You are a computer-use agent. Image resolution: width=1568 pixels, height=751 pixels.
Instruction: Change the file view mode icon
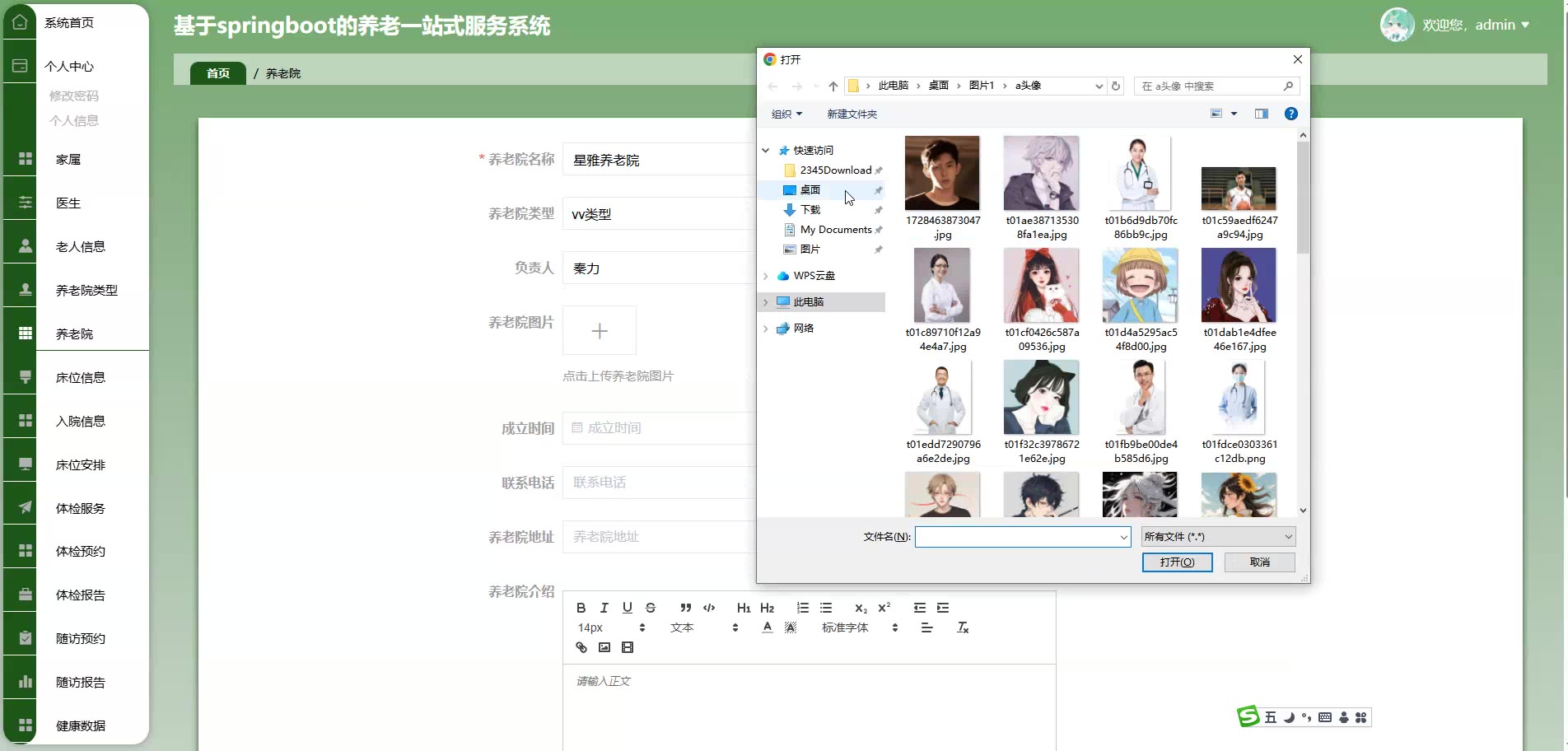pyautogui.click(x=1216, y=114)
